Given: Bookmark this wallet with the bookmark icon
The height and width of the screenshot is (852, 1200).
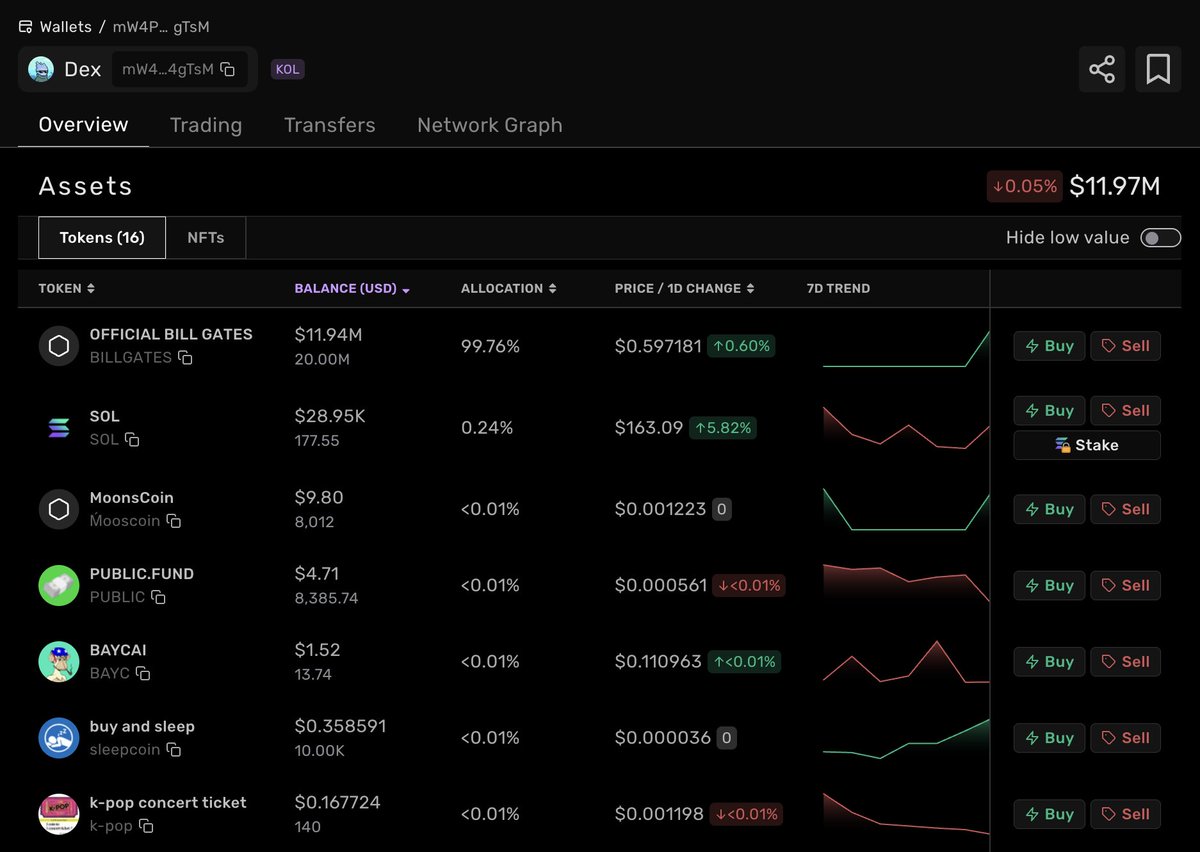Looking at the screenshot, I should (1158, 69).
